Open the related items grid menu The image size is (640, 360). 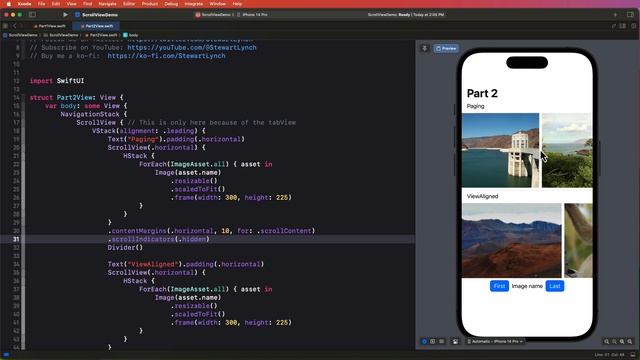pyautogui.click(x=5, y=26)
